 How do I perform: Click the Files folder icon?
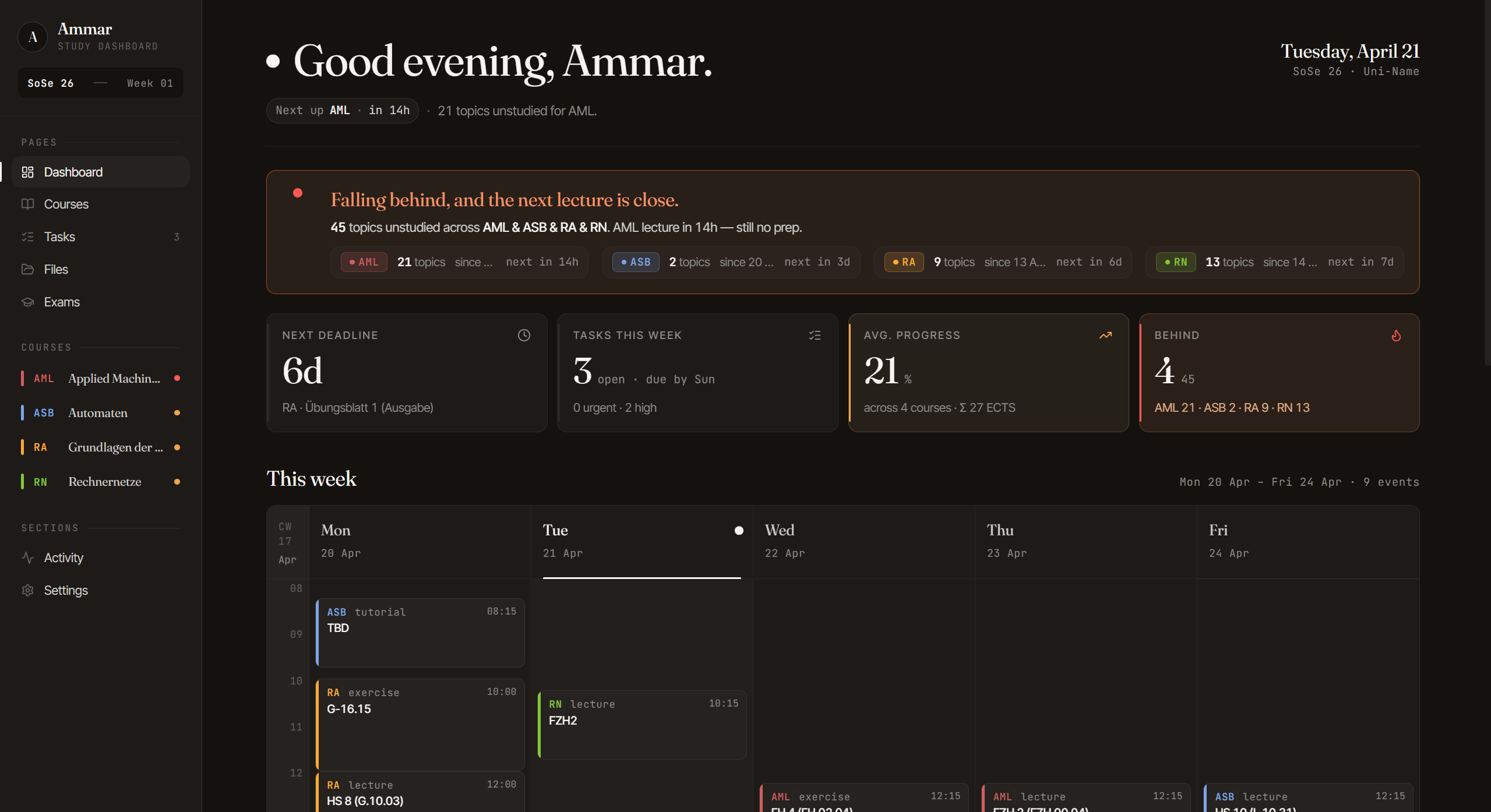coord(27,269)
